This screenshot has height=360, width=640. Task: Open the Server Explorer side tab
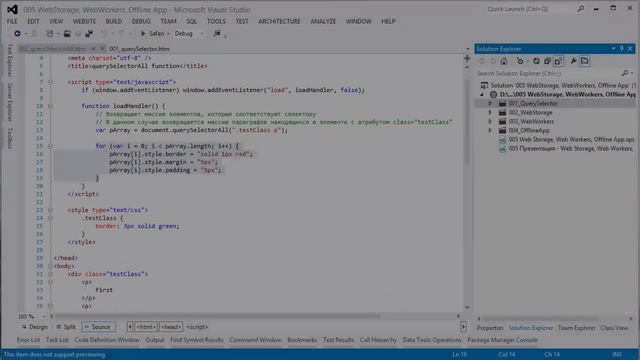10,102
